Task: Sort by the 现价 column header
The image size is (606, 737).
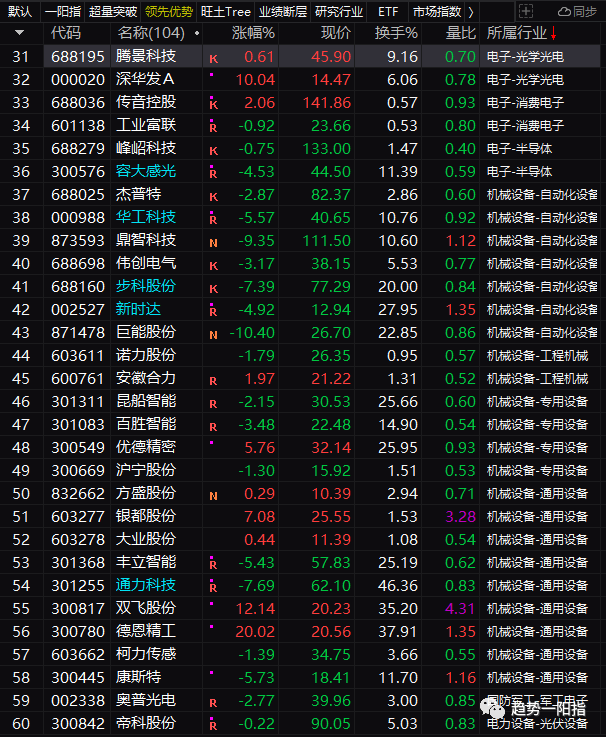Action: tap(336, 33)
